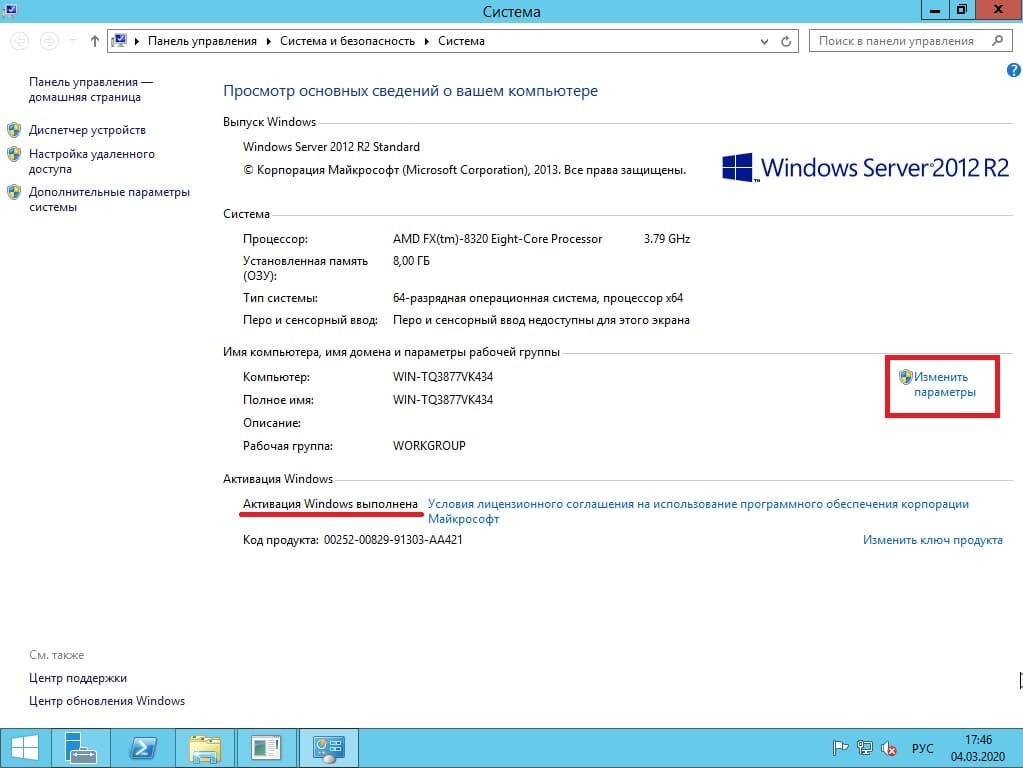Select WORKGROUP workgroup value

click(x=429, y=446)
